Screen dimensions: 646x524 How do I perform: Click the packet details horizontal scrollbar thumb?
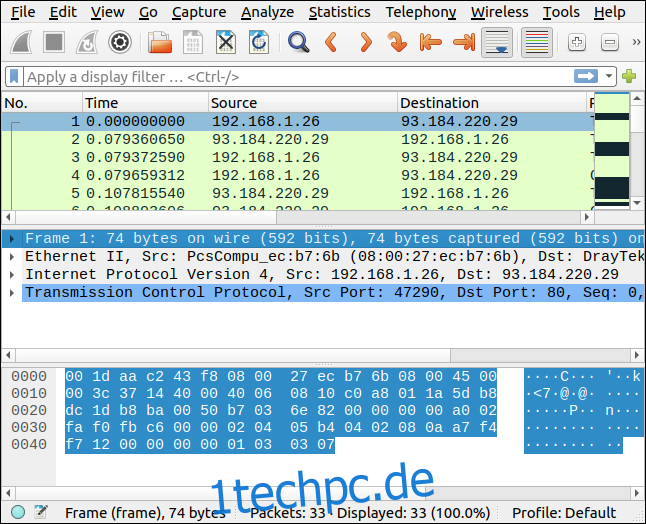[233, 355]
